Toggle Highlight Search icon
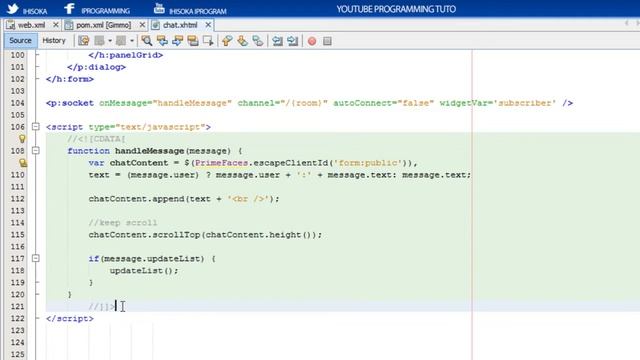 pyautogui.click(x=193, y=41)
